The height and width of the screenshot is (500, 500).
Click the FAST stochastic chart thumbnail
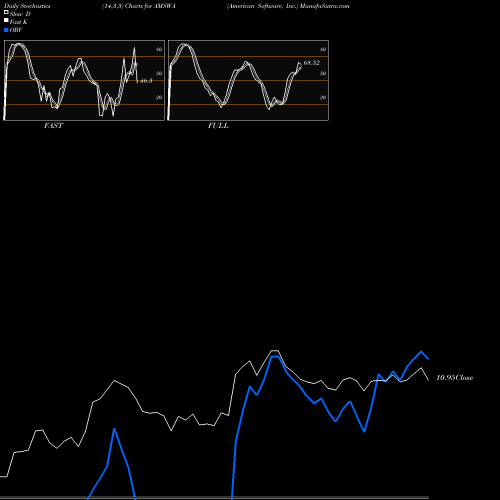click(x=84, y=80)
